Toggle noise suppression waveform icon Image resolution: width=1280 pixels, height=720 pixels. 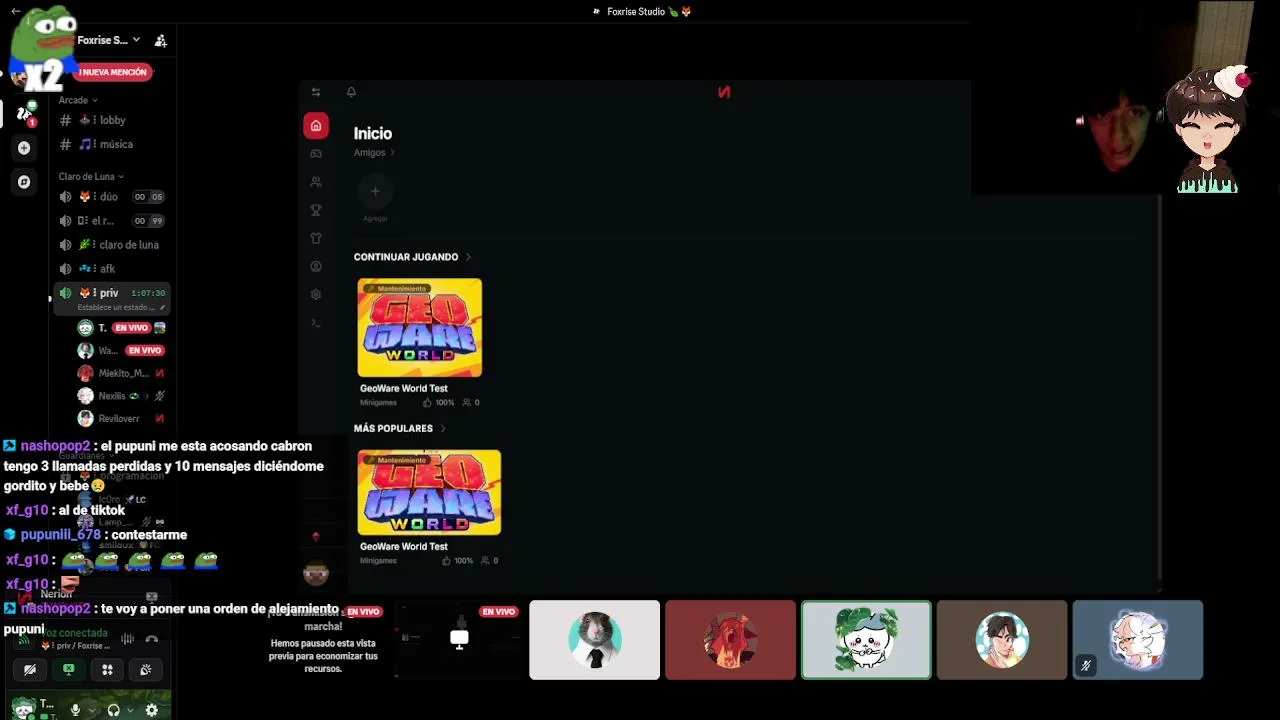coord(127,639)
